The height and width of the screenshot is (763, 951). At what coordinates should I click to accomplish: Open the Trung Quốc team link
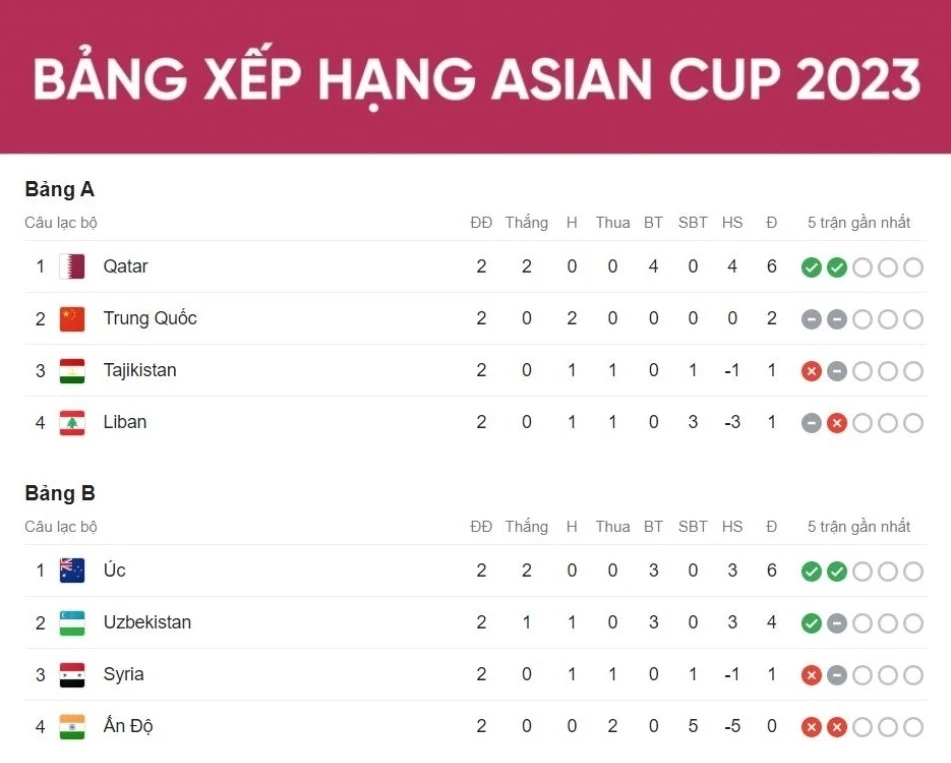(x=150, y=319)
